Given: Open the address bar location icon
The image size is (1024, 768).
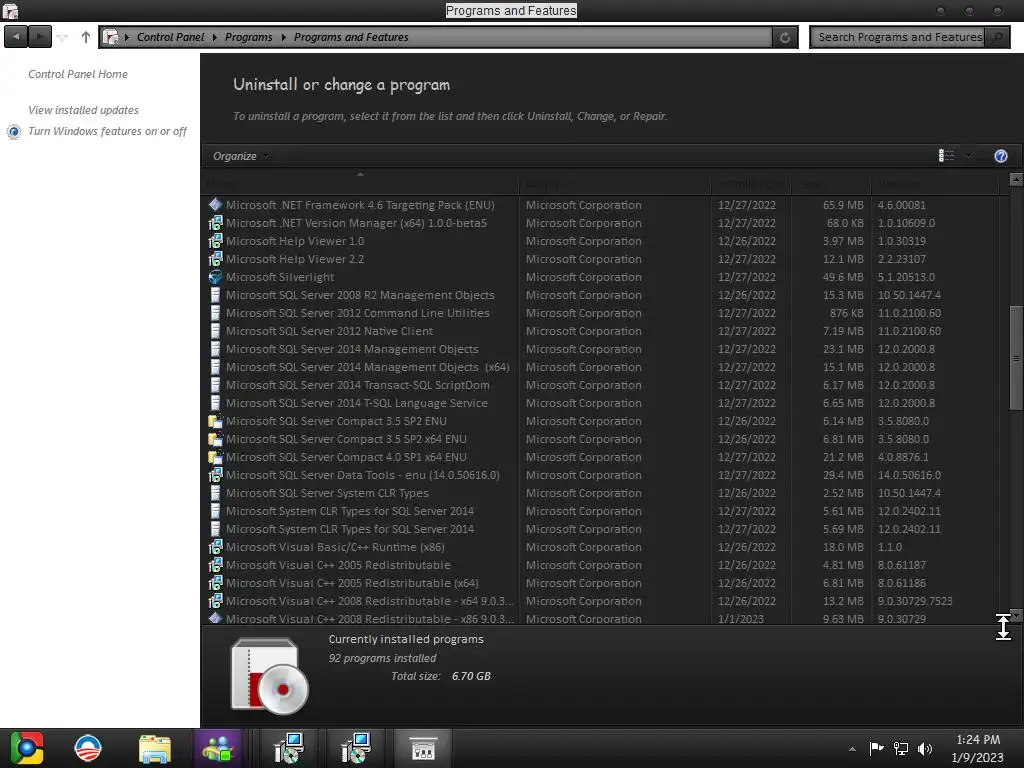Looking at the screenshot, I should click(x=111, y=37).
